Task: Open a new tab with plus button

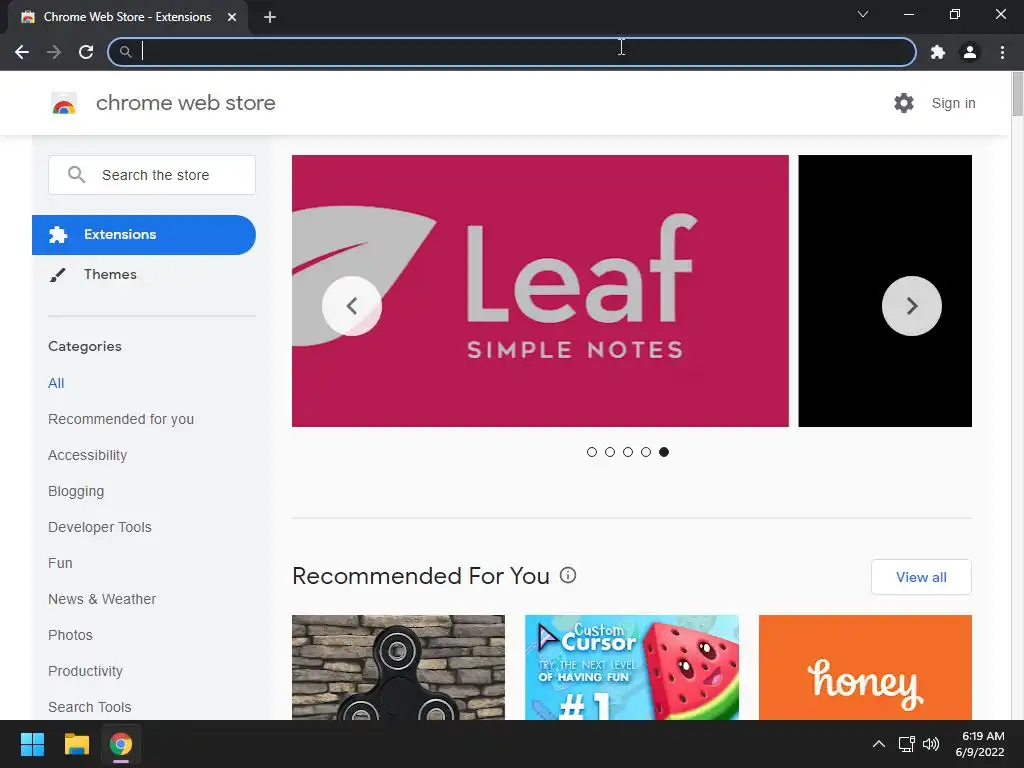Action: point(270,17)
